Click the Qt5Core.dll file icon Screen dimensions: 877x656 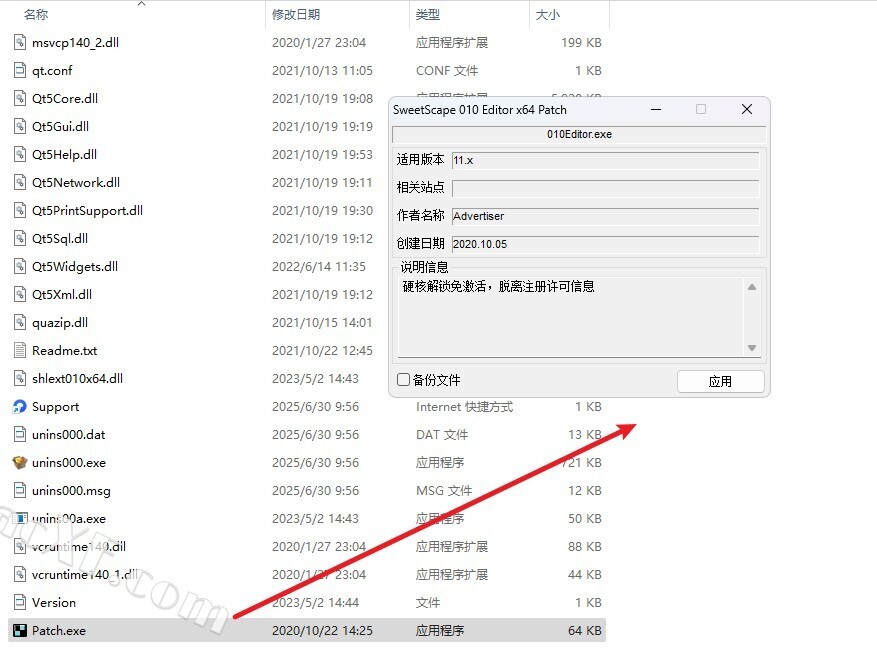[x=20, y=98]
